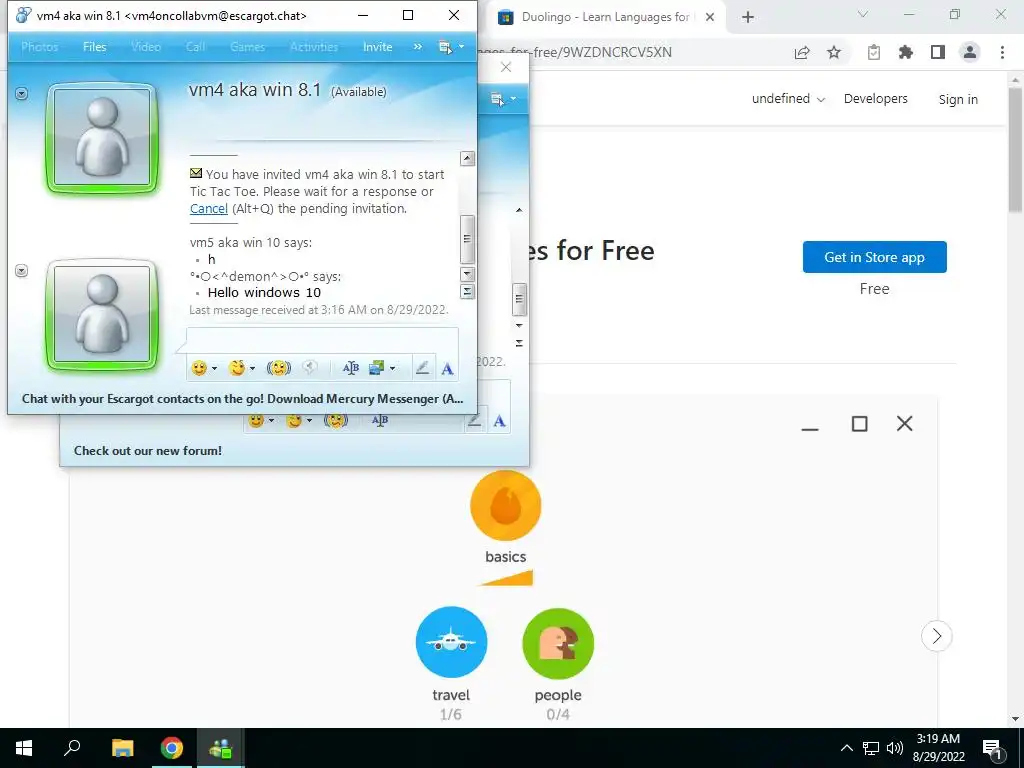This screenshot has height=768, width=1024.
Task: Click the Check out our new forum banner
Action: coord(148,451)
